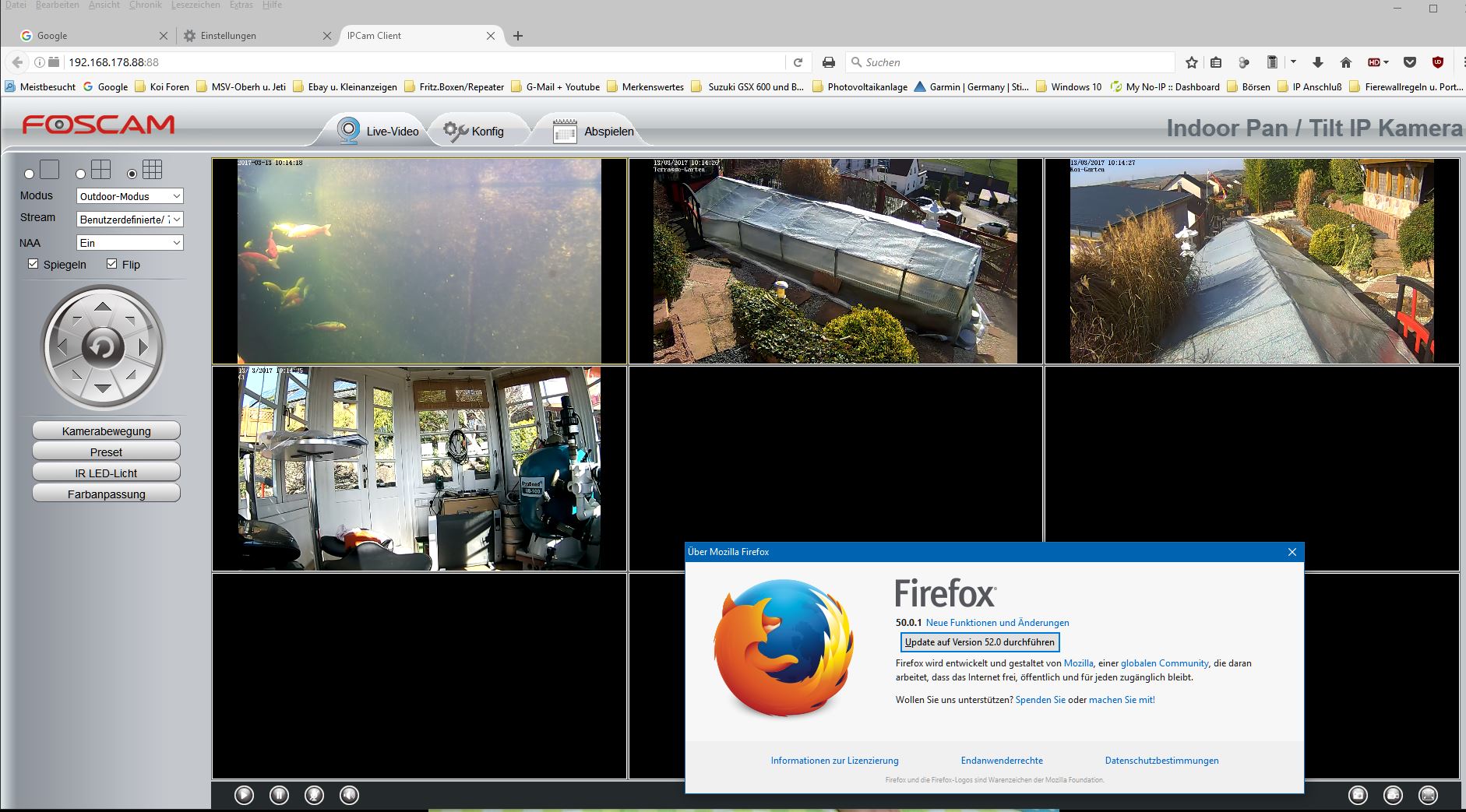Click the Kamerabewegung button
The image size is (1466, 812).
(106, 431)
